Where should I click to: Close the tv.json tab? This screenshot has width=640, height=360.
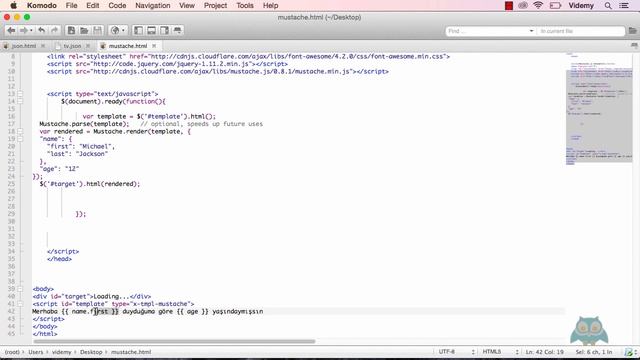pos(88,46)
